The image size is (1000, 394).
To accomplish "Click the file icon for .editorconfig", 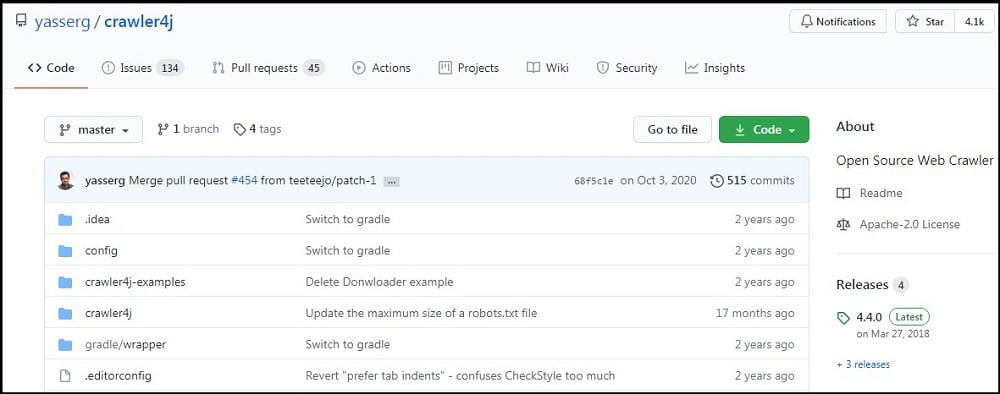I will coord(64,376).
